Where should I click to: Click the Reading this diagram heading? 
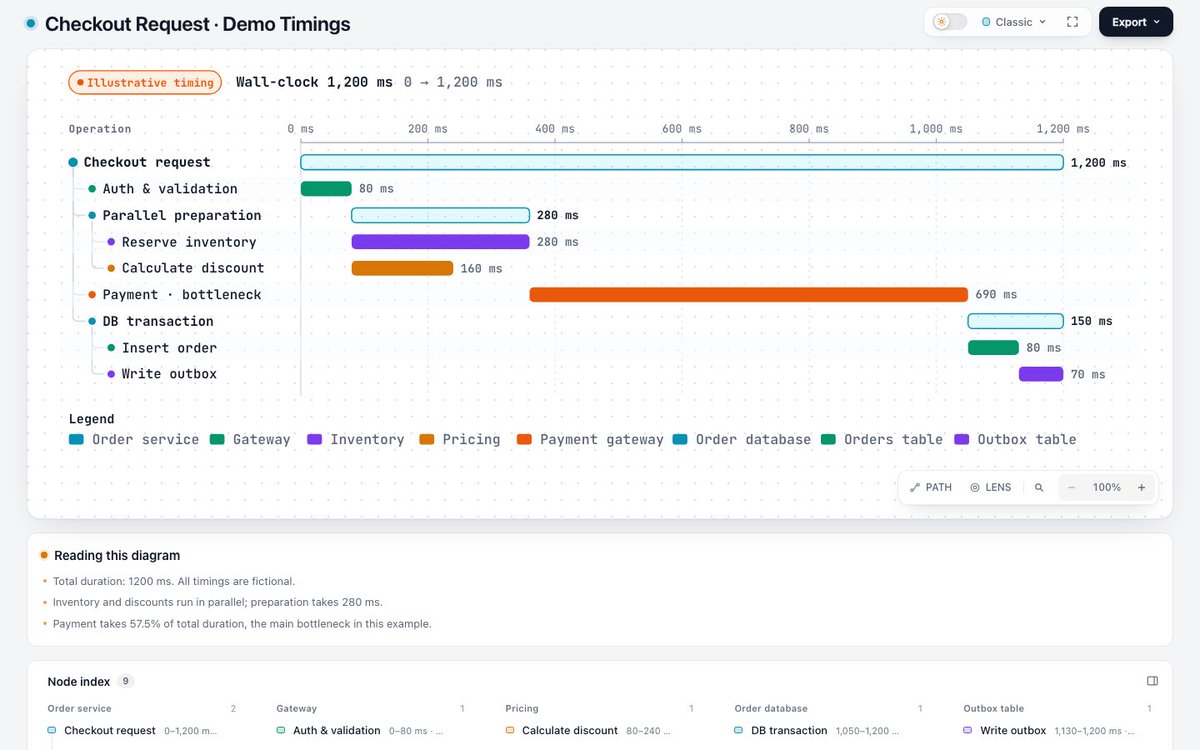(117, 556)
